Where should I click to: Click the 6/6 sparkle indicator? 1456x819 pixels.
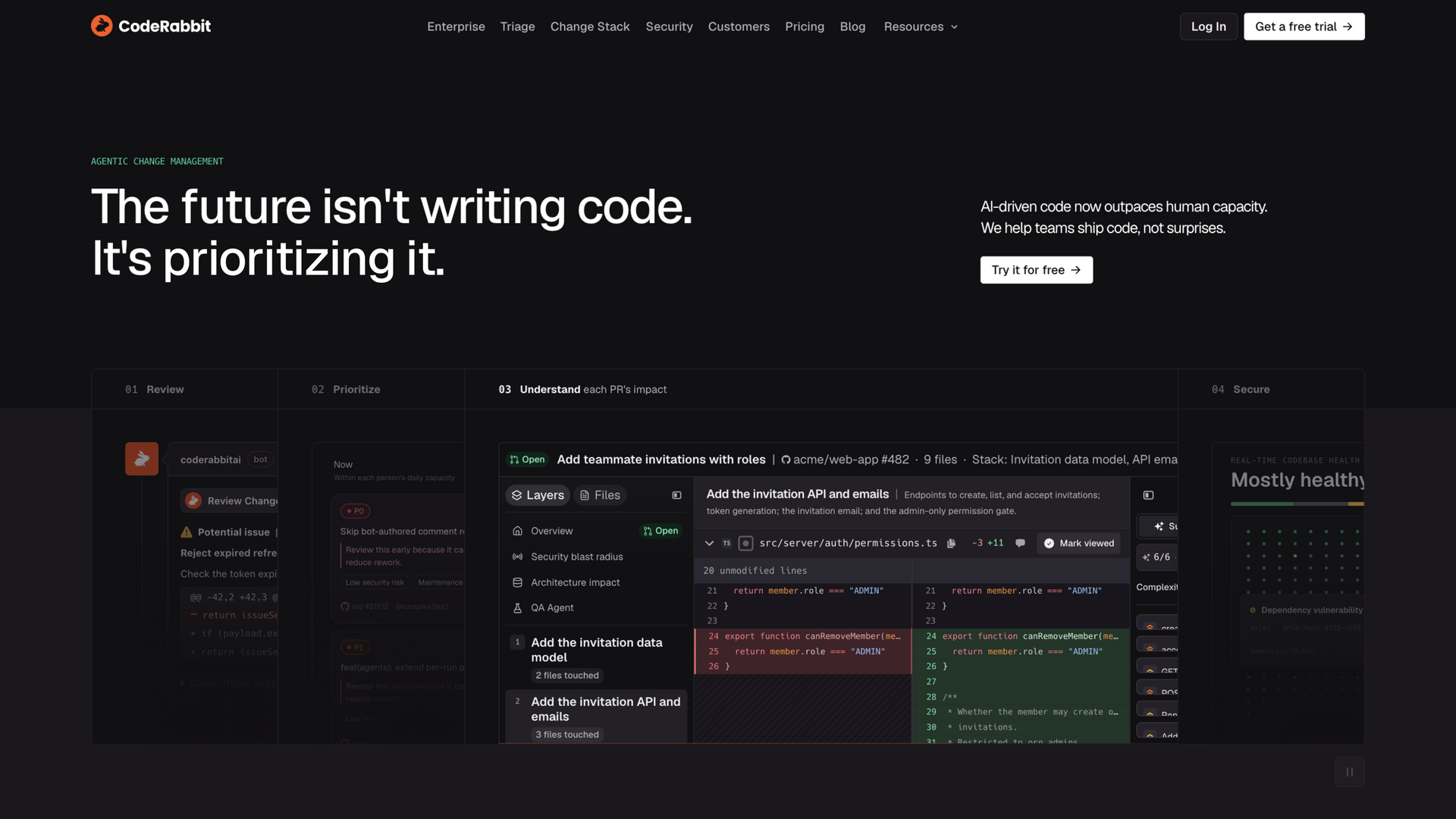tap(1157, 557)
